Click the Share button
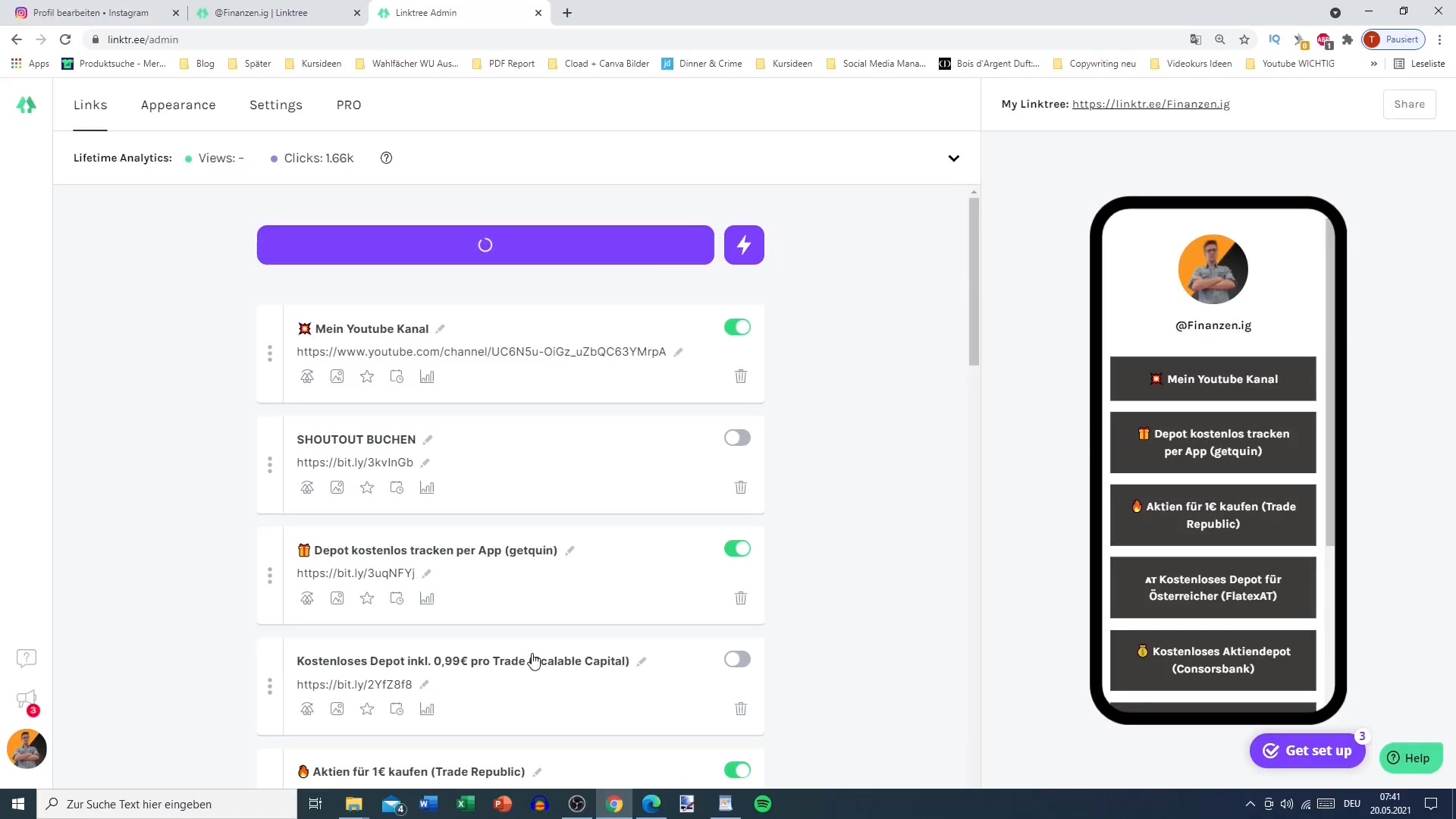Viewport: 1456px width, 819px height. coord(1409,104)
